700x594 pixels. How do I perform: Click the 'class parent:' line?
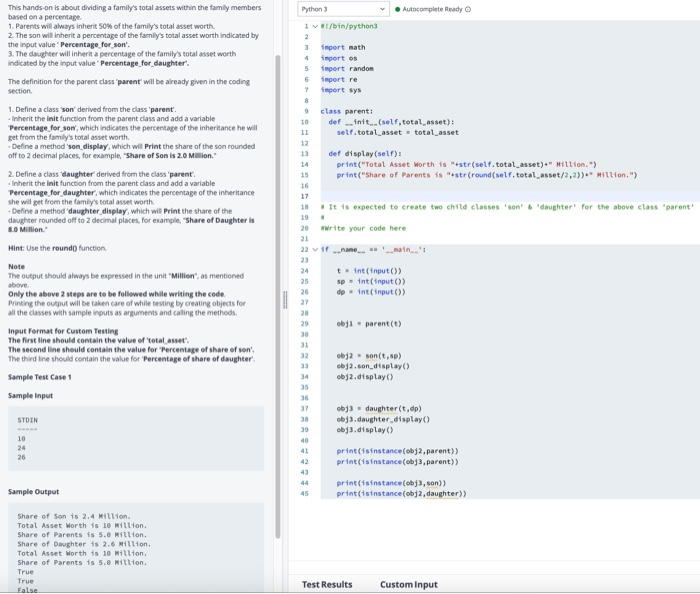pyautogui.click(x=346, y=112)
